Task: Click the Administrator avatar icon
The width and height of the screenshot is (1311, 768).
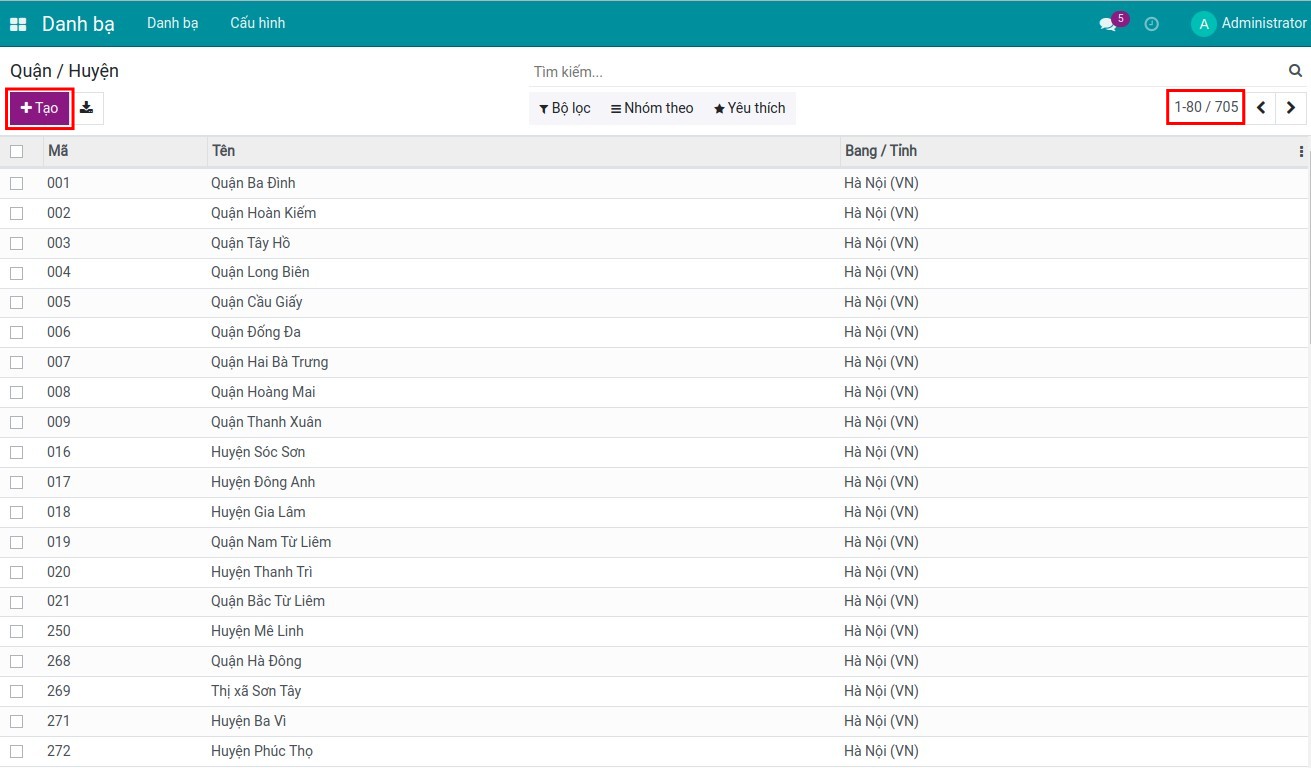Action: 1203,24
